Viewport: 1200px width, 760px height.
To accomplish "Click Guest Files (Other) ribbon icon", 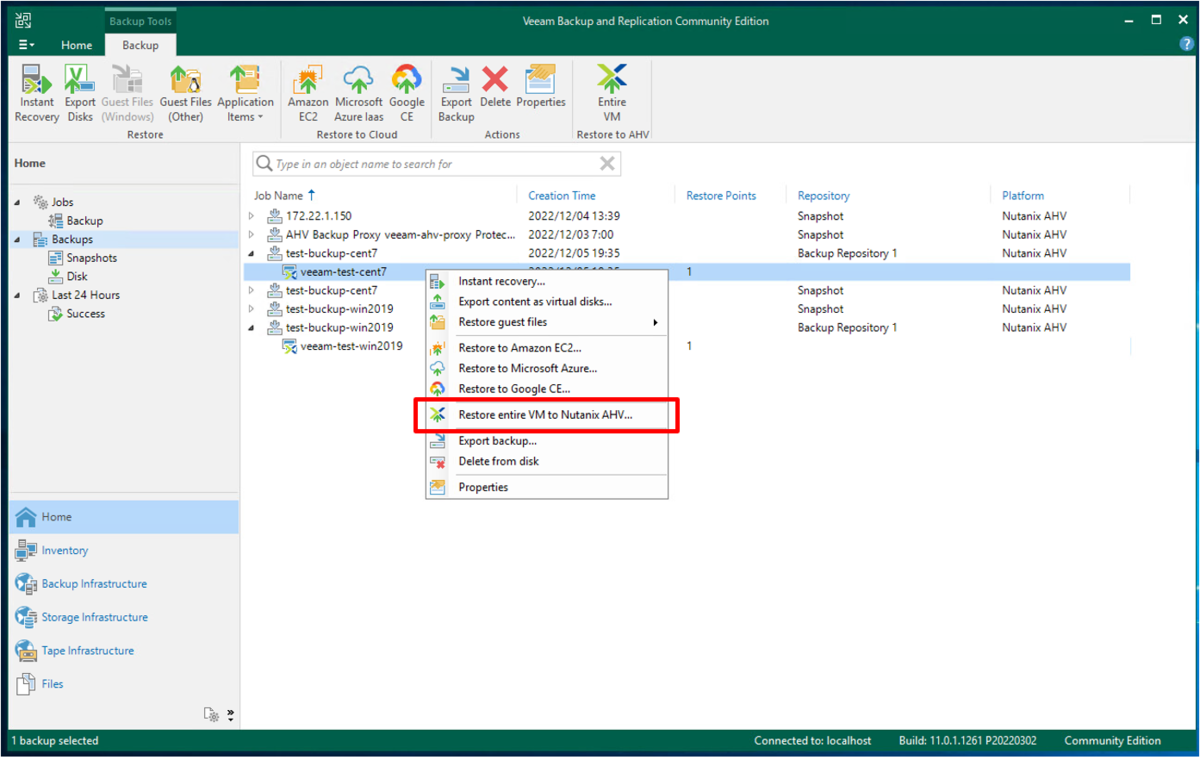I will coord(186,94).
